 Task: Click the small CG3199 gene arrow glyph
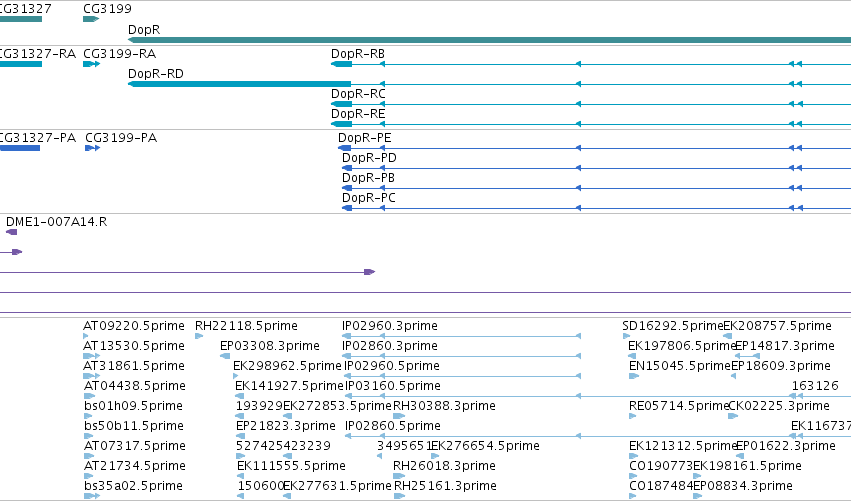[91, 19]
